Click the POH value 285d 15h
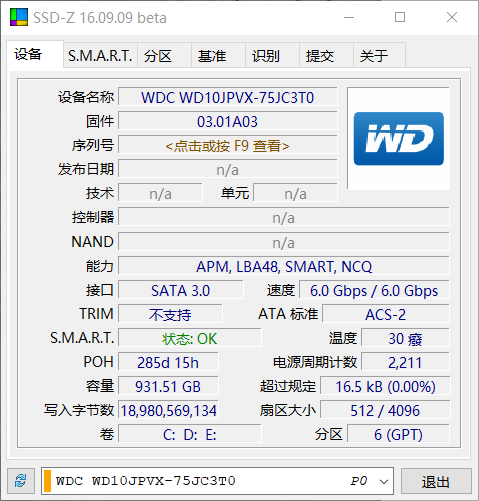This screenshot has height=501, width=479. pos(168,362)
